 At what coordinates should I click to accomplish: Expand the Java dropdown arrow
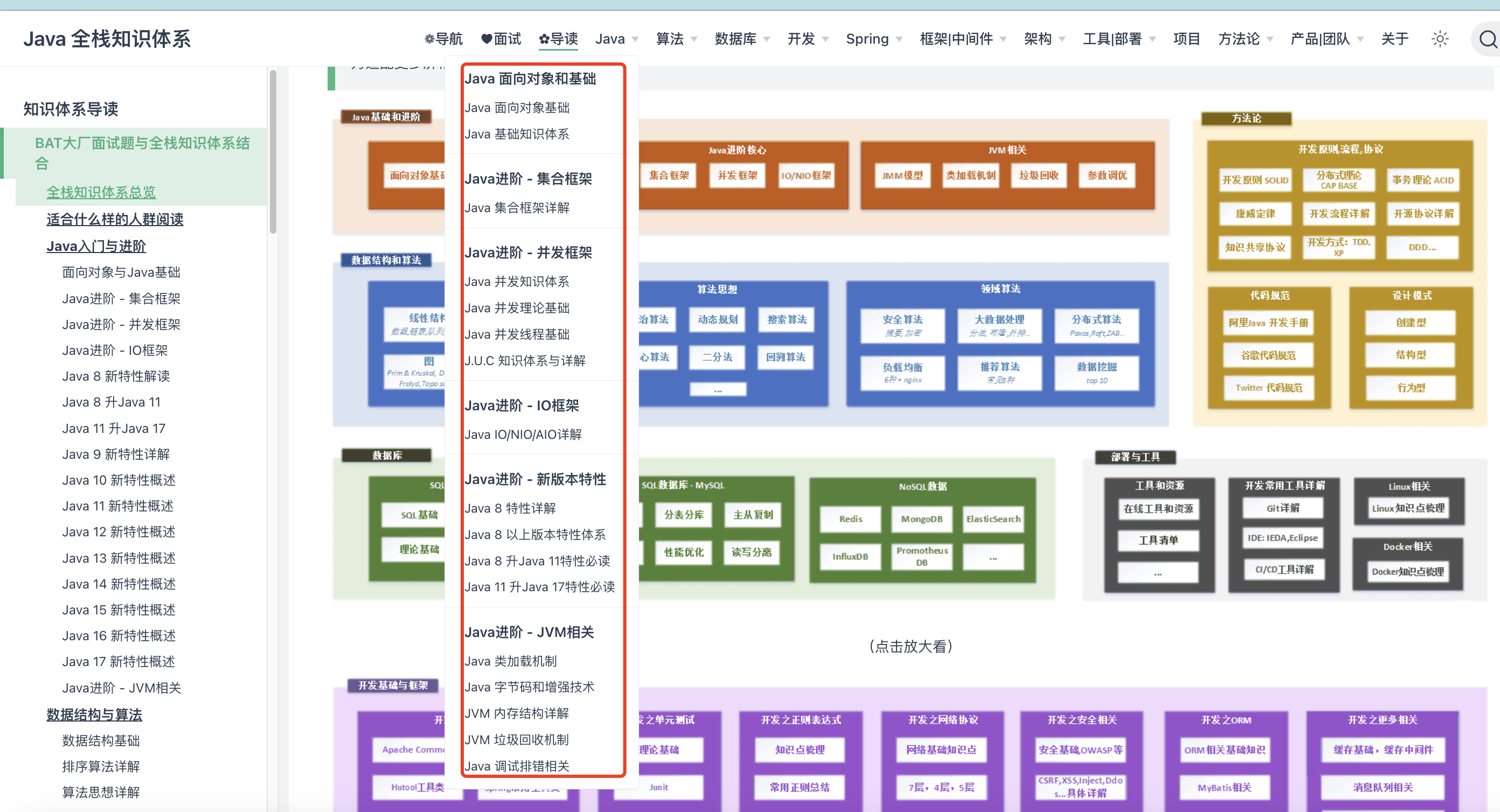635,40
